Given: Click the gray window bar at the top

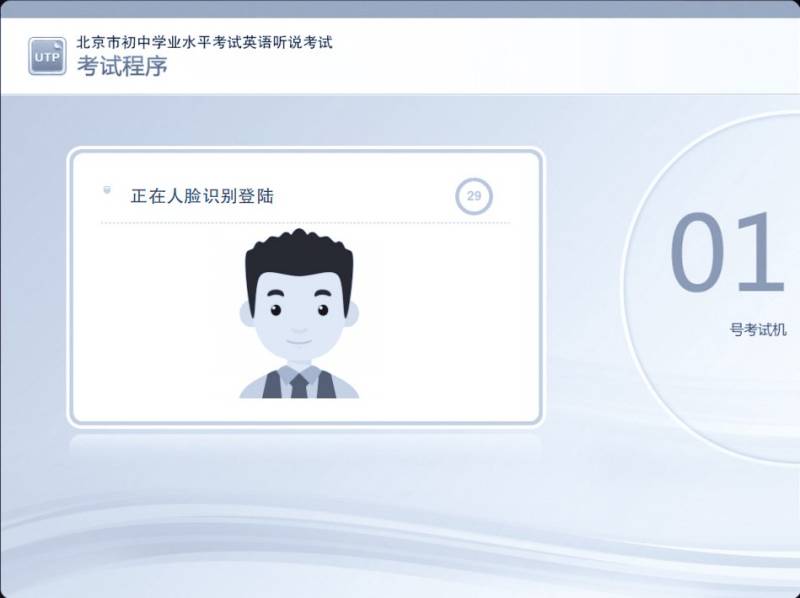Looking at the screenshot, I should pyautogui.click(x=400, y=9).
